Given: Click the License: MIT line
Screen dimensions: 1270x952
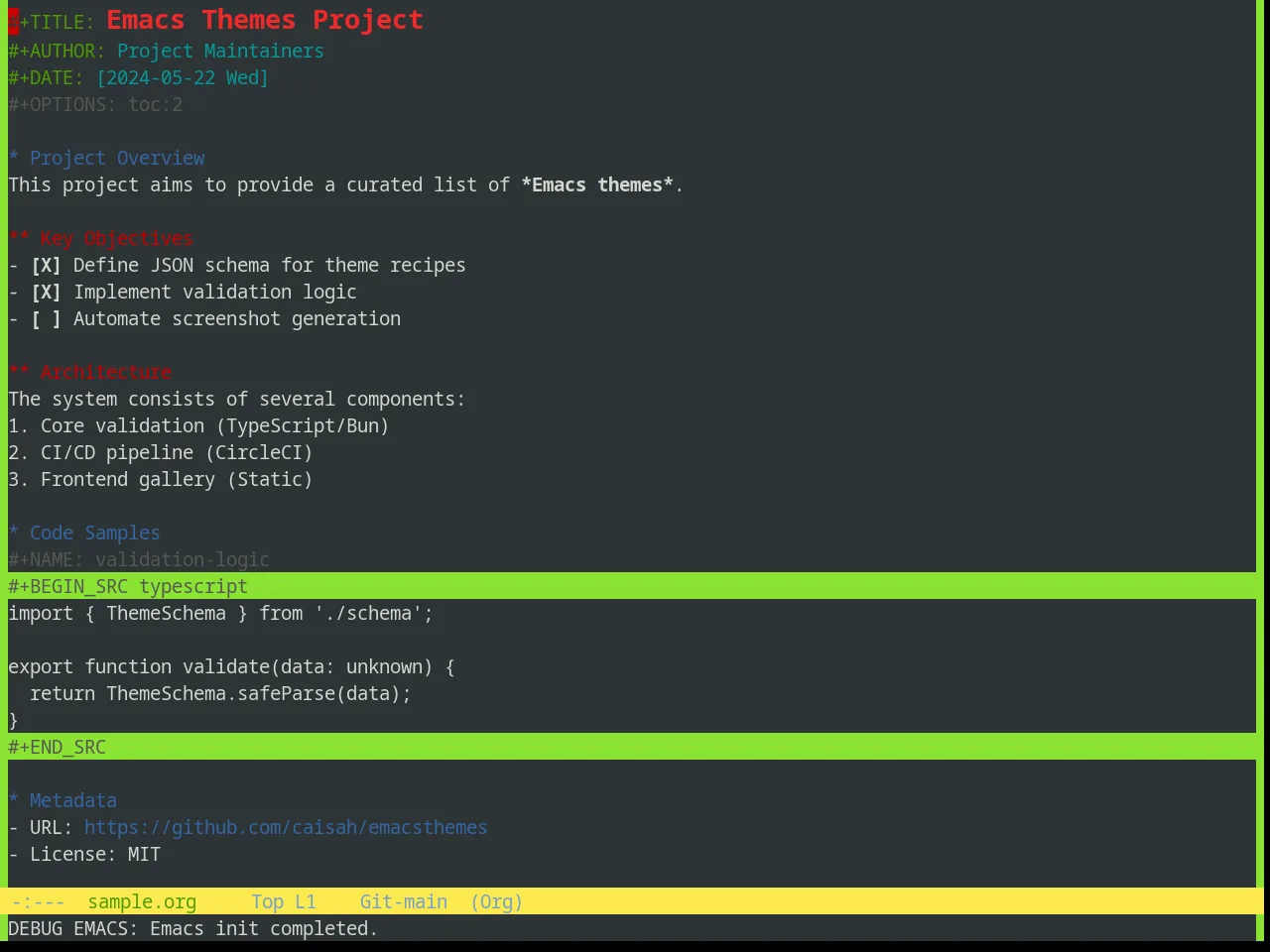Looking at the screenshot, I should pyautogui.click(x=84, y=855).
